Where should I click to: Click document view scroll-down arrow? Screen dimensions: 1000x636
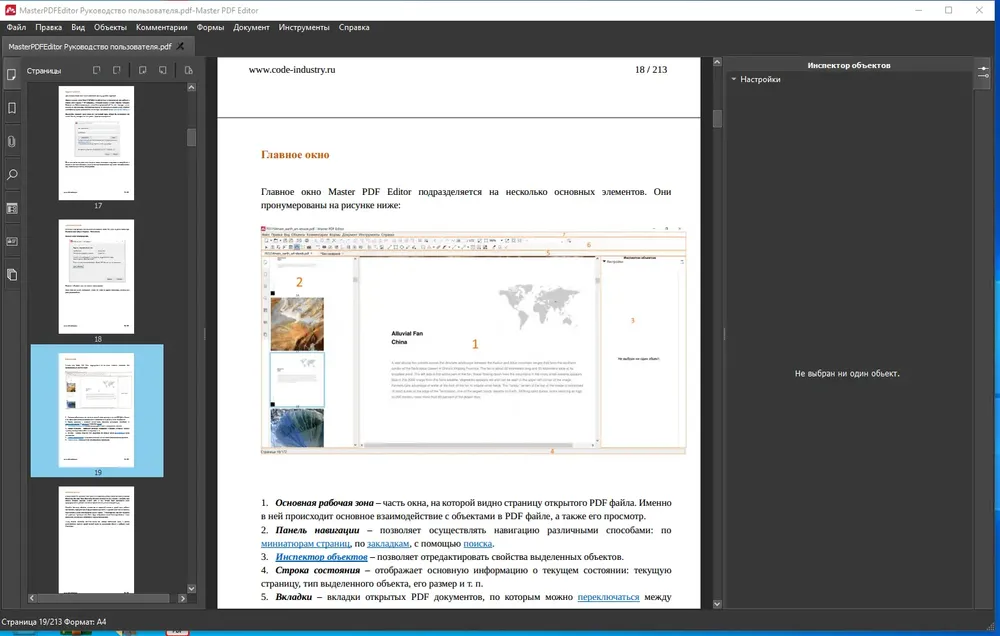(717, 603)
